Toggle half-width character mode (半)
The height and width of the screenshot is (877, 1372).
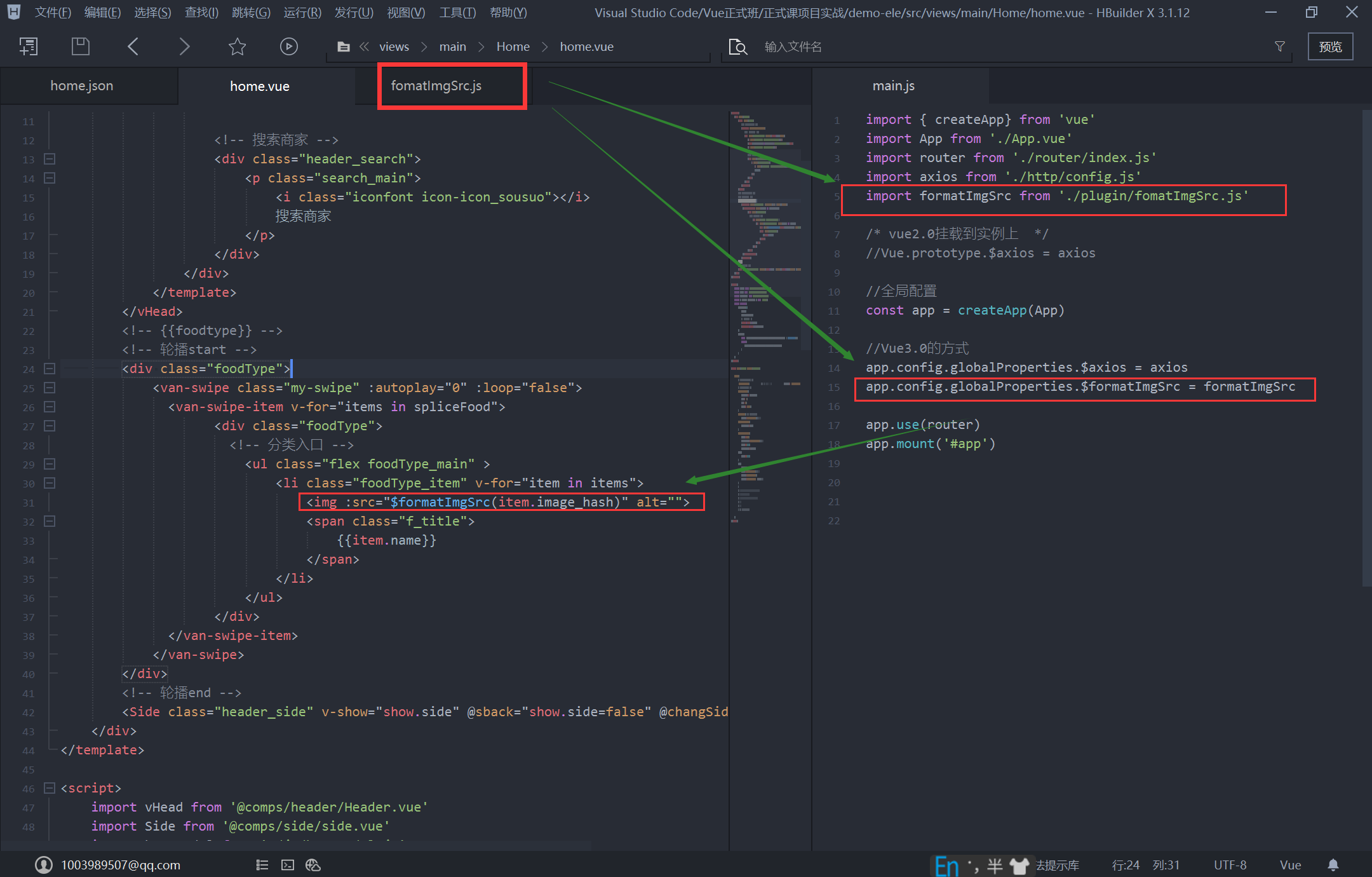click(995, 865)
